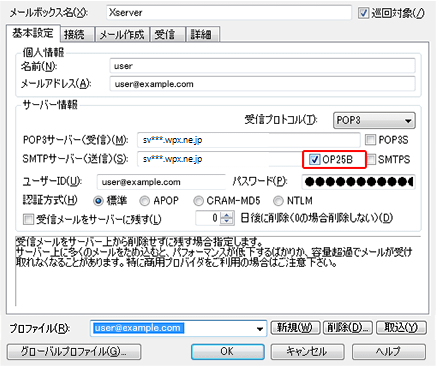Click the 取込 profile button

point(401,328)
